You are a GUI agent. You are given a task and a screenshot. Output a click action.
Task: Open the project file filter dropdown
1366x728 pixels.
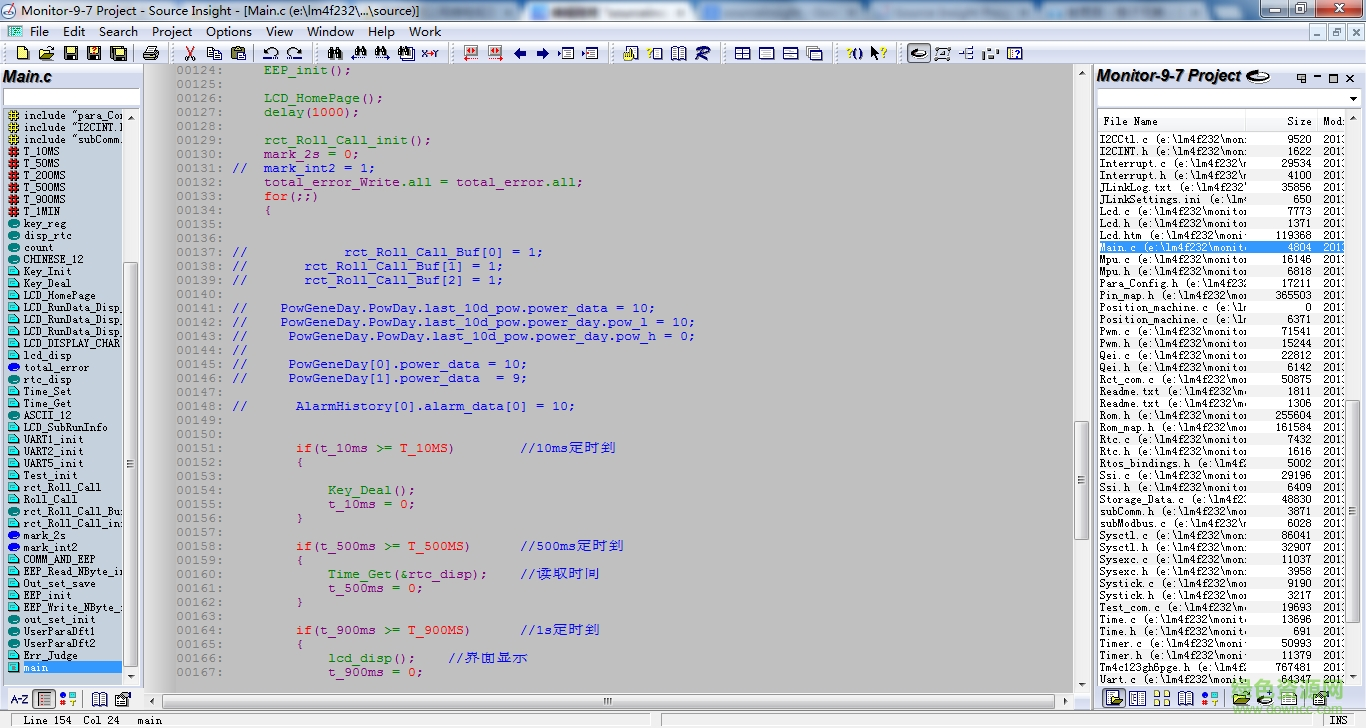[x=1353, y=99]
